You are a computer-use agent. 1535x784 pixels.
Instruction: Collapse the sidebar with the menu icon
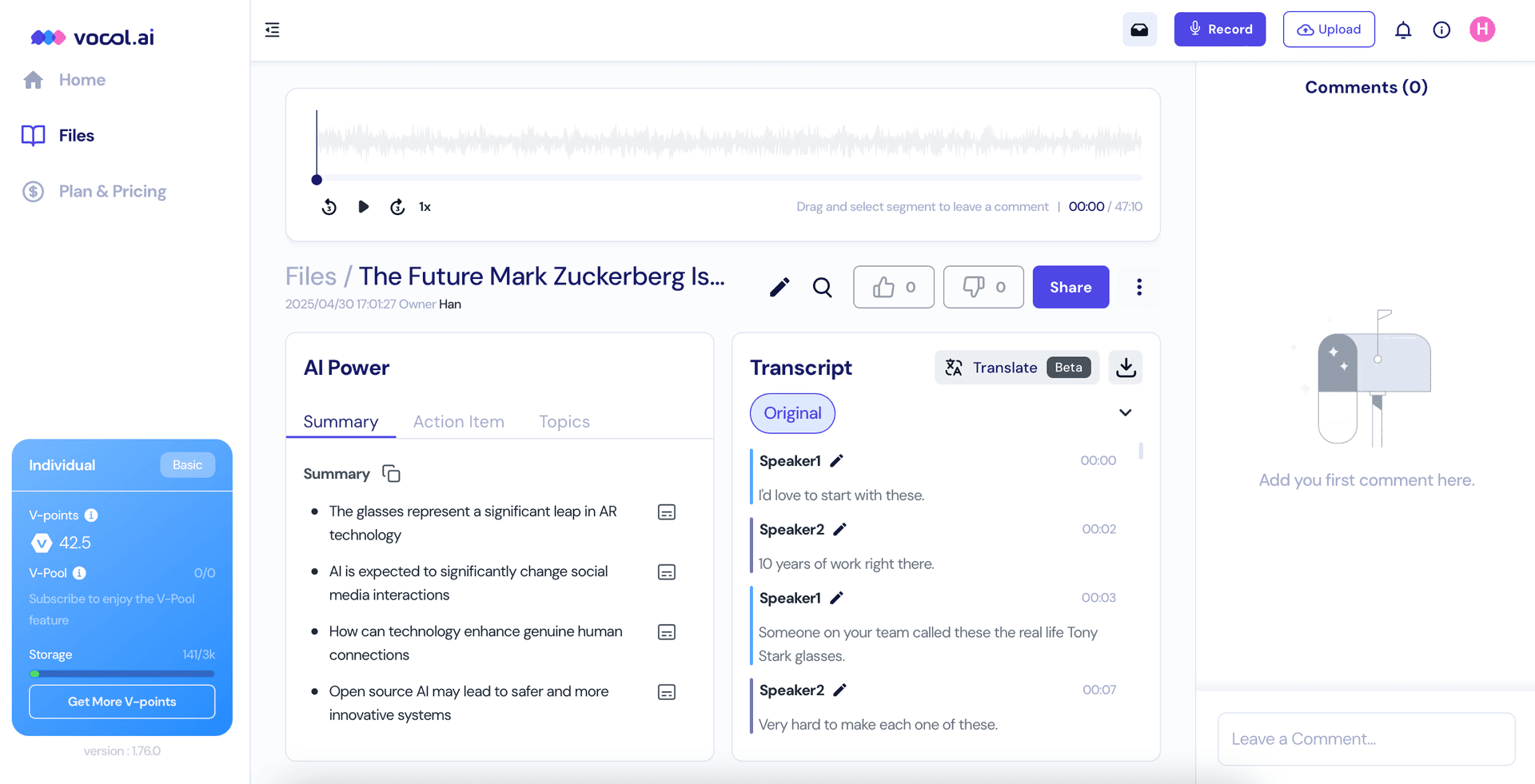click(x=272, y=30)
